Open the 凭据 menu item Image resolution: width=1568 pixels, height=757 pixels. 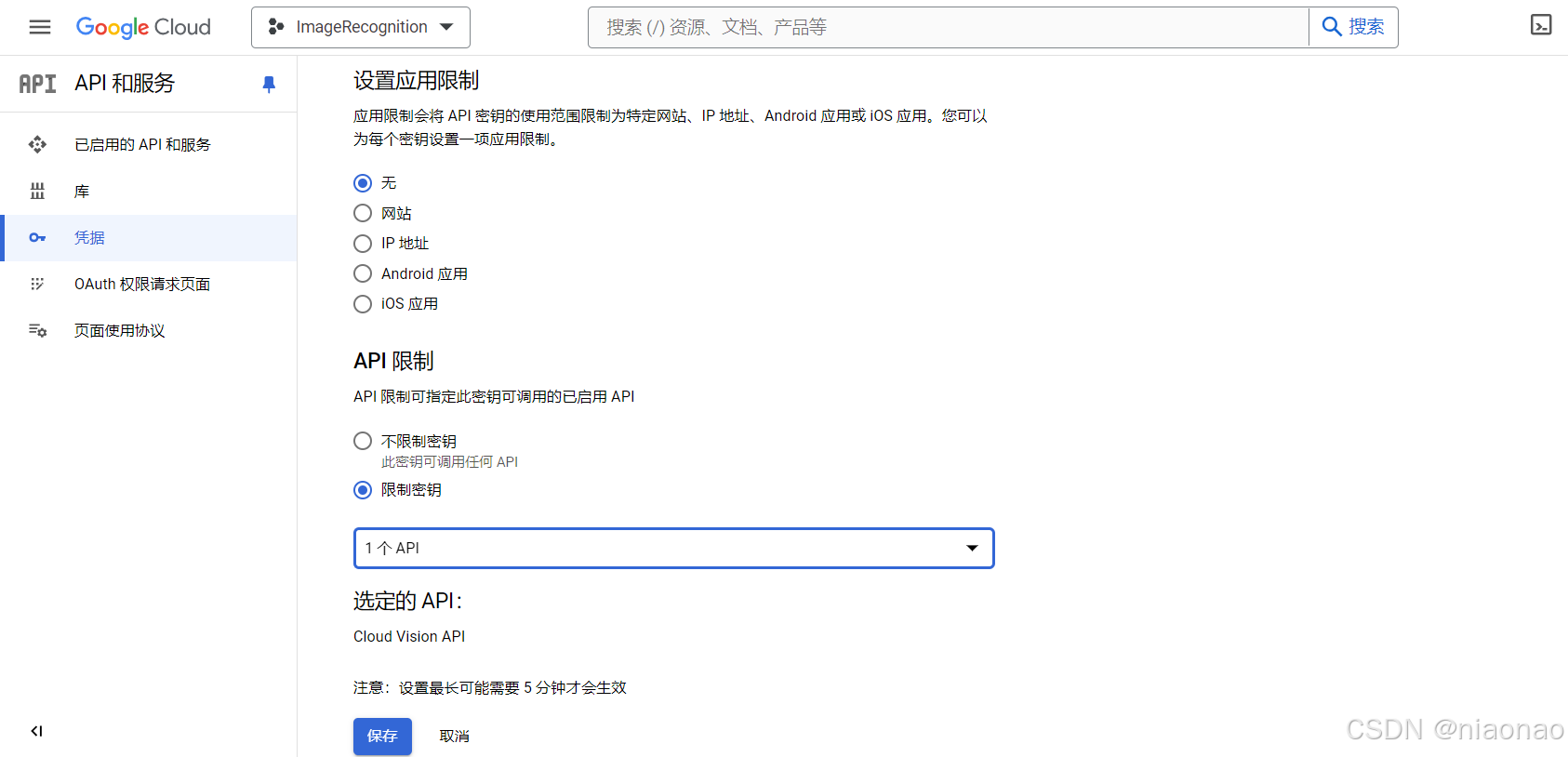tap(149, 238)
